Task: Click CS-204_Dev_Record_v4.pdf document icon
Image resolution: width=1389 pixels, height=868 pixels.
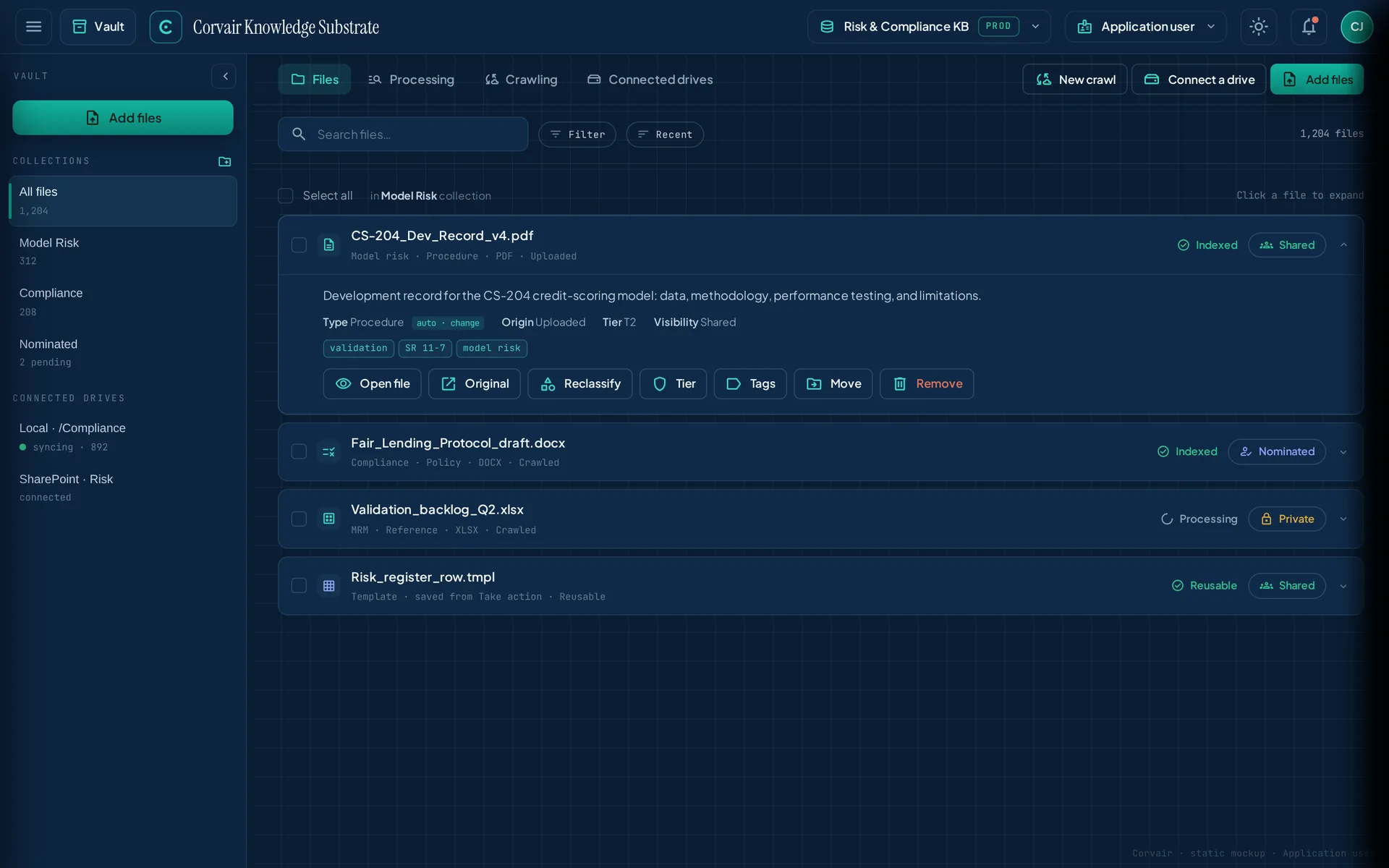Action: 328,245
